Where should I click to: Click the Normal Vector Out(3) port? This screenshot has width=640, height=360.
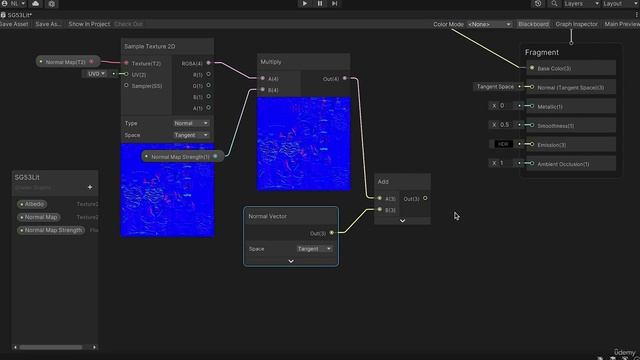coord(331,233)
